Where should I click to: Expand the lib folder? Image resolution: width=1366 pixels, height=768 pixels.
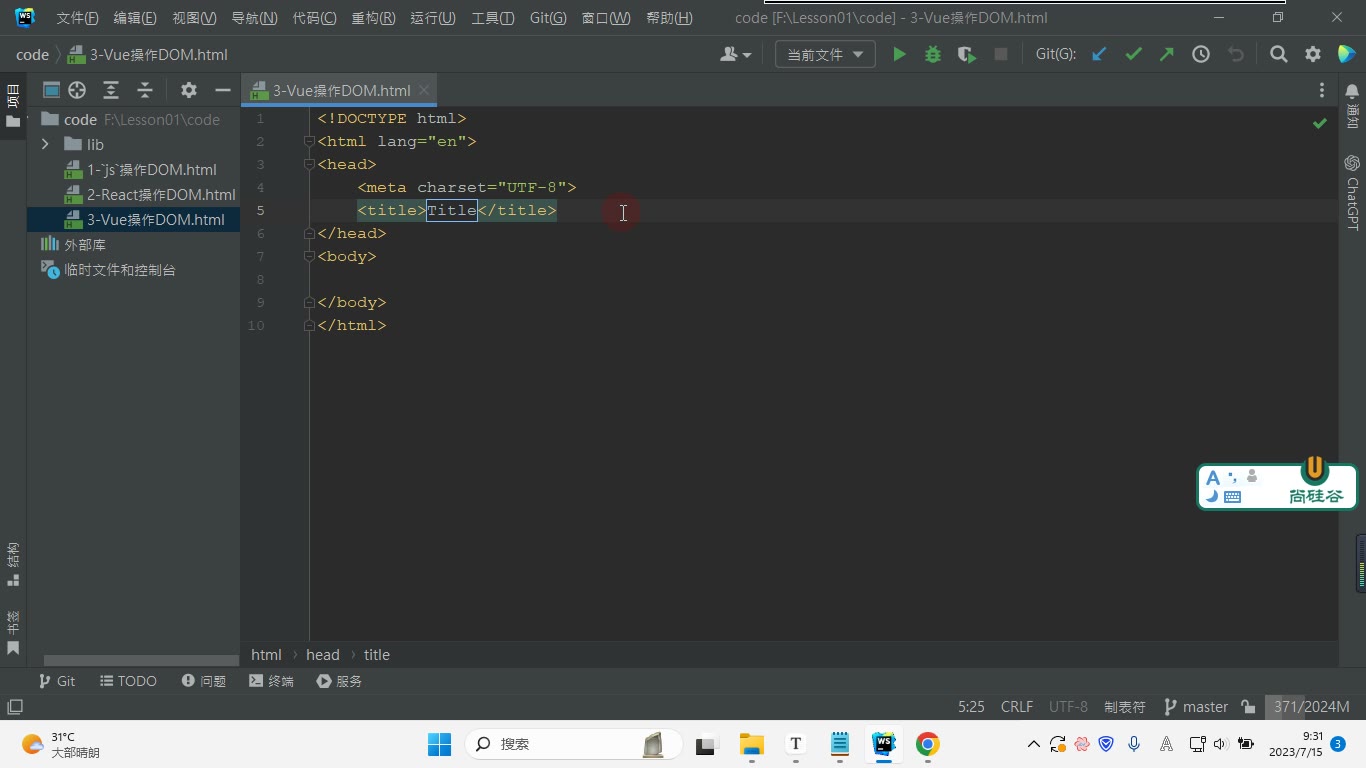coord(45,144)
